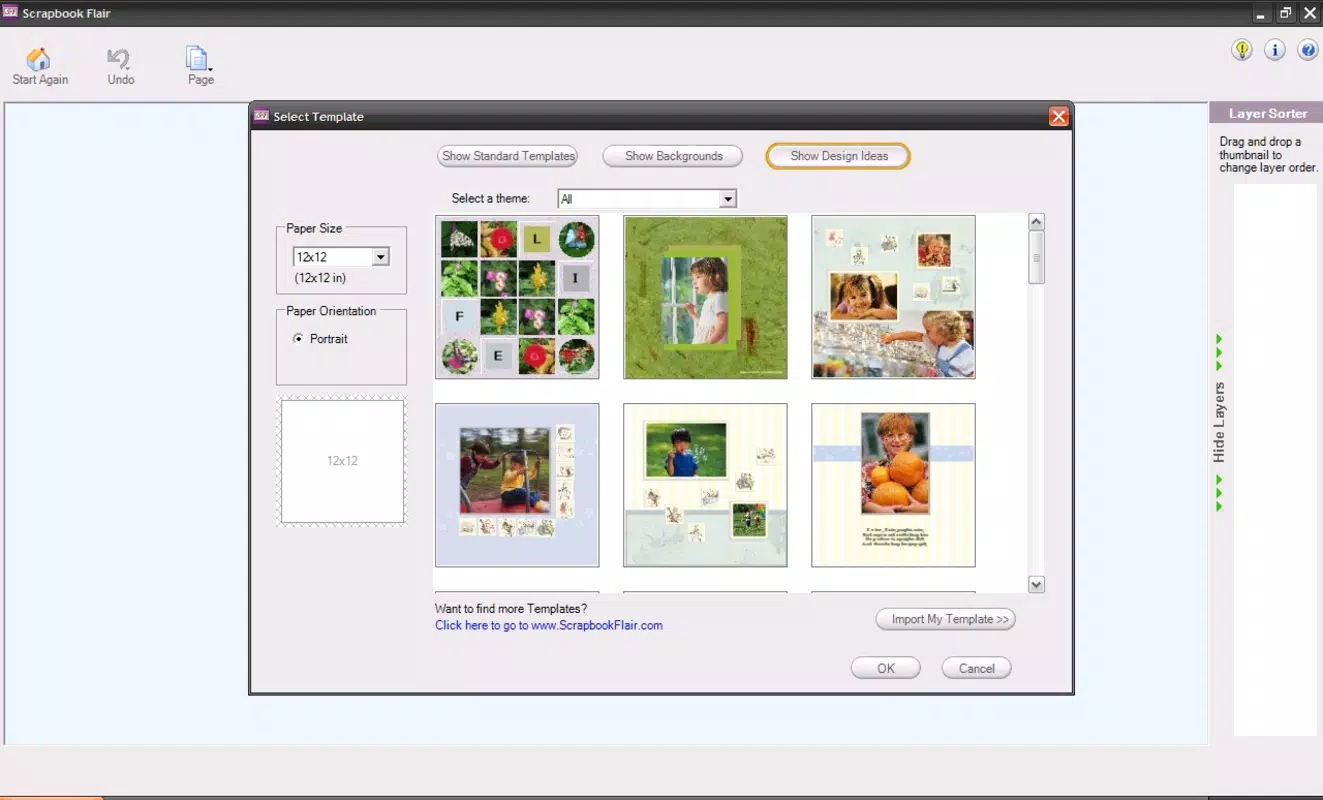The width and height of the screenshot is (1323, 800).
Task: Choose the green girl-at-window template
Action: tap(705, 297)
